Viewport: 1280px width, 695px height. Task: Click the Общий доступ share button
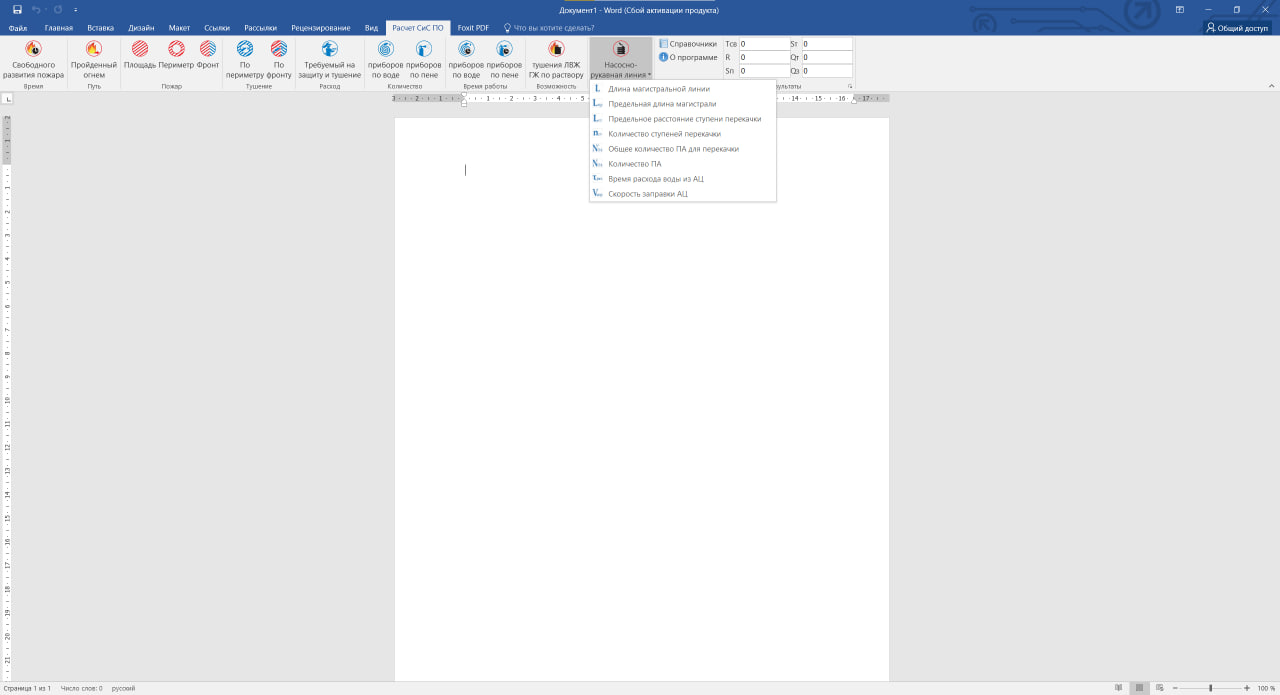[x=1236, y=28]
